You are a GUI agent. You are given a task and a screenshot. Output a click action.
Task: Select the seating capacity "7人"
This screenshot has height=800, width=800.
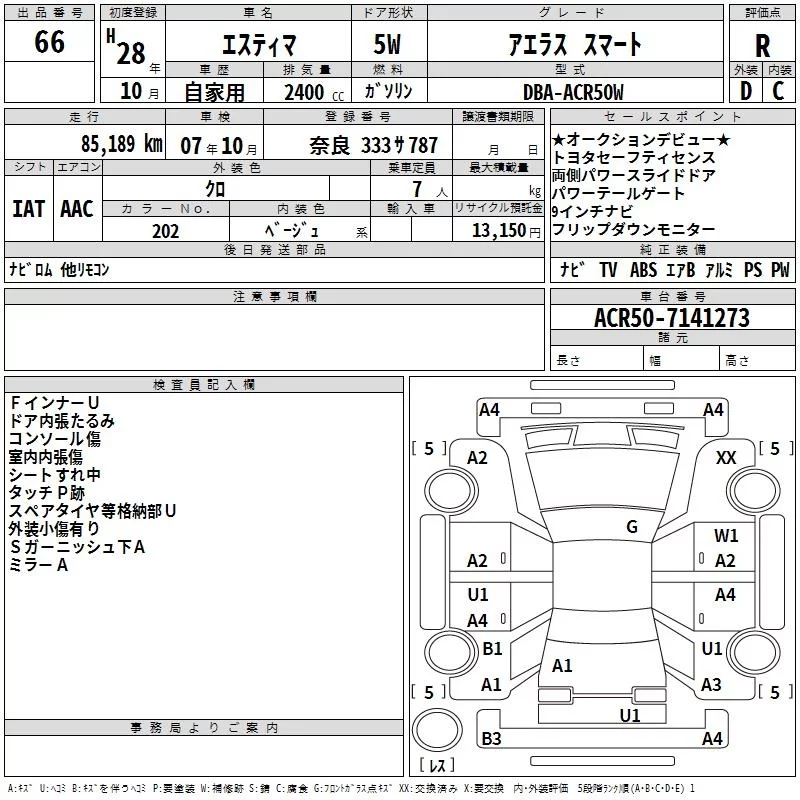(429, 190)
